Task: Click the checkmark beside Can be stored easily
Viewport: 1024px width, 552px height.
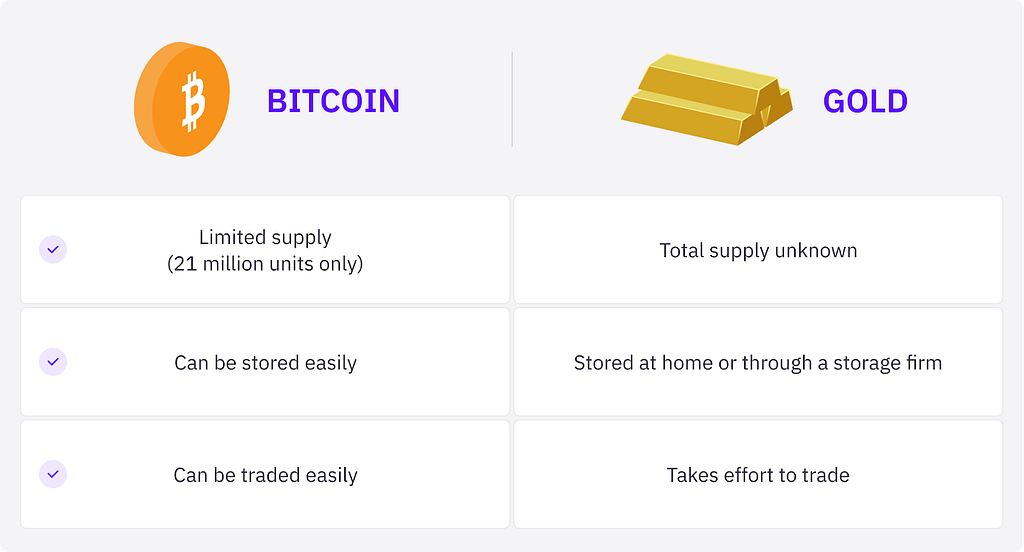Action: pyautogui.click(x=53, y=362)
